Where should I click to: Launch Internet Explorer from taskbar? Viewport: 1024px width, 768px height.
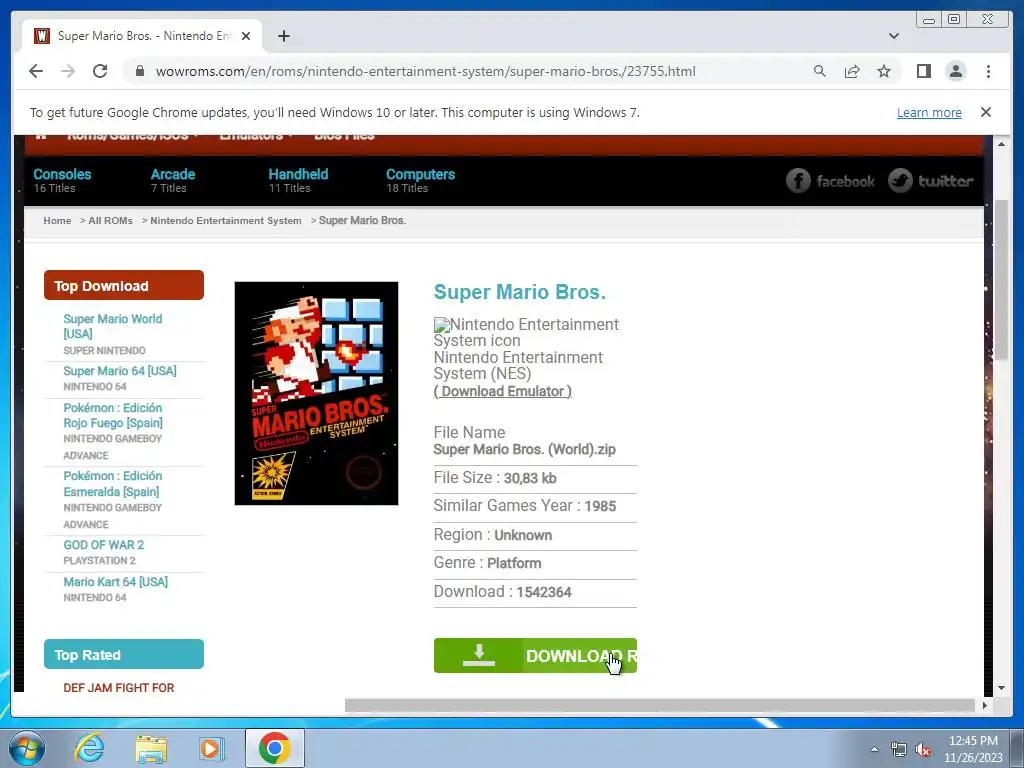(89, 749)
